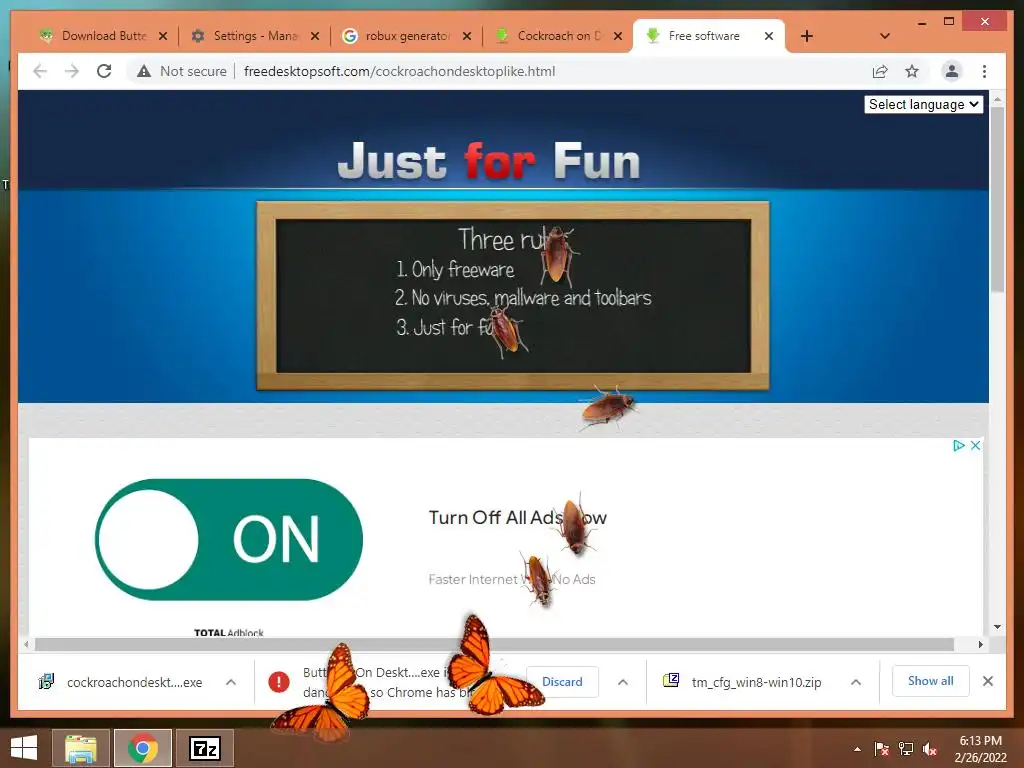Open a new tab with the plus button
Viewport: 1024px width, 768px height.
(807, 36)
